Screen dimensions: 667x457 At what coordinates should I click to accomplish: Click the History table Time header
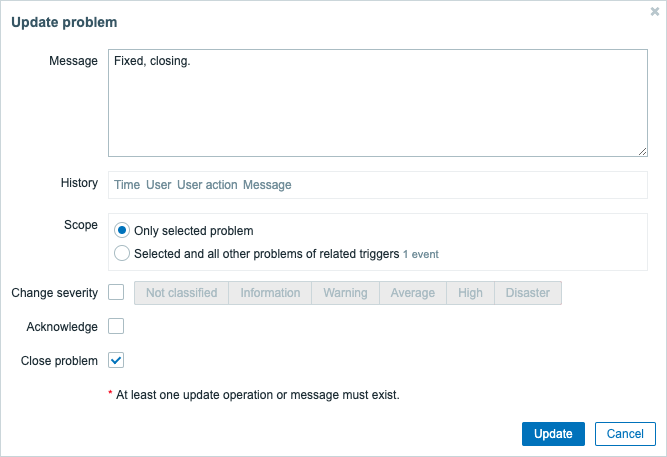127,185
